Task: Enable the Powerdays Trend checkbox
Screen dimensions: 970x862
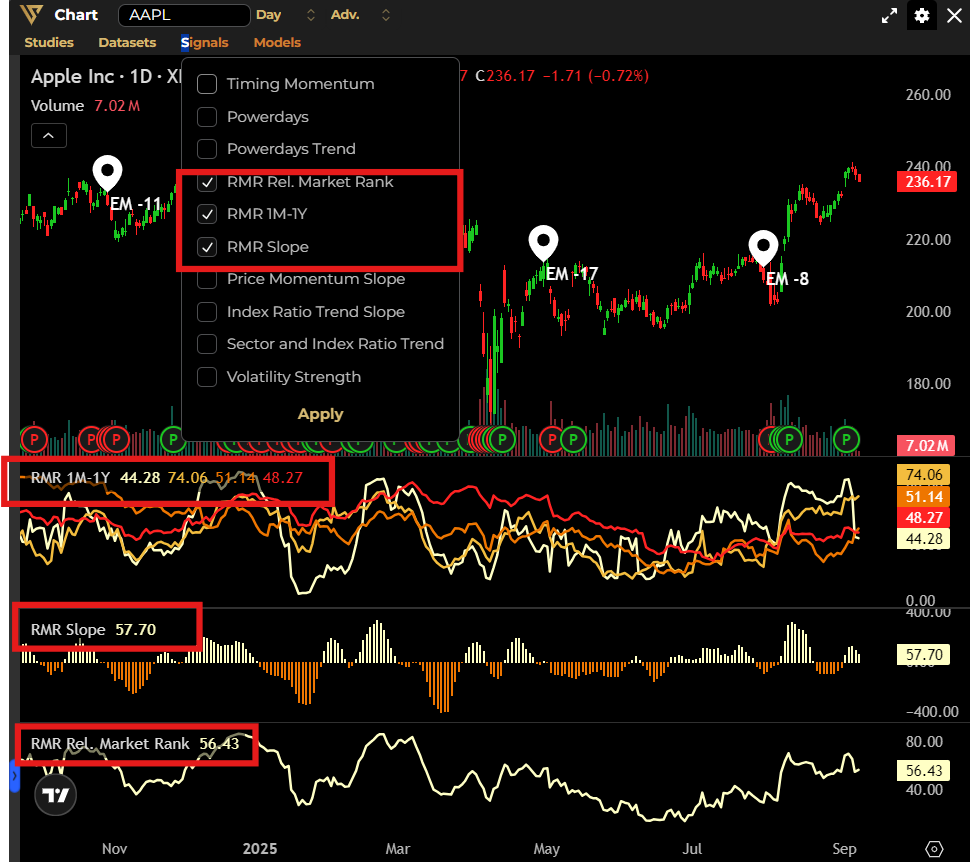Action: (x=207, y=149)
